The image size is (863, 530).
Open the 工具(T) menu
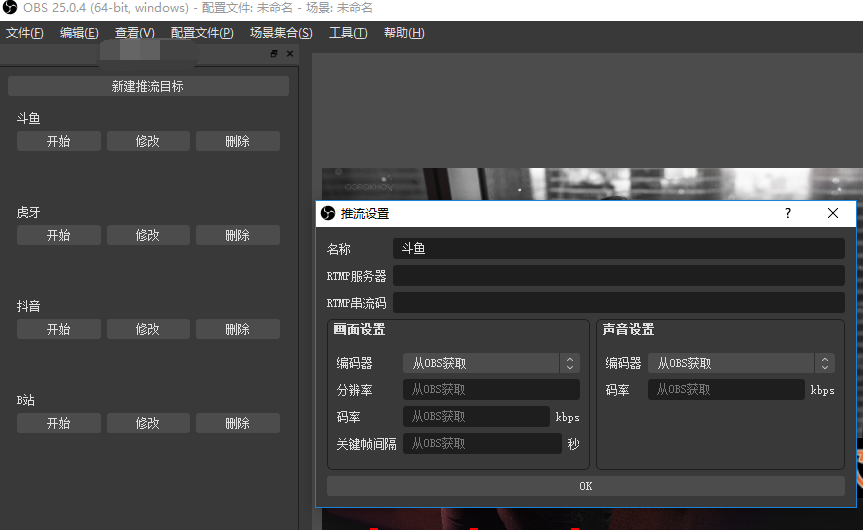pyautogui.click(x=348, y=33)
